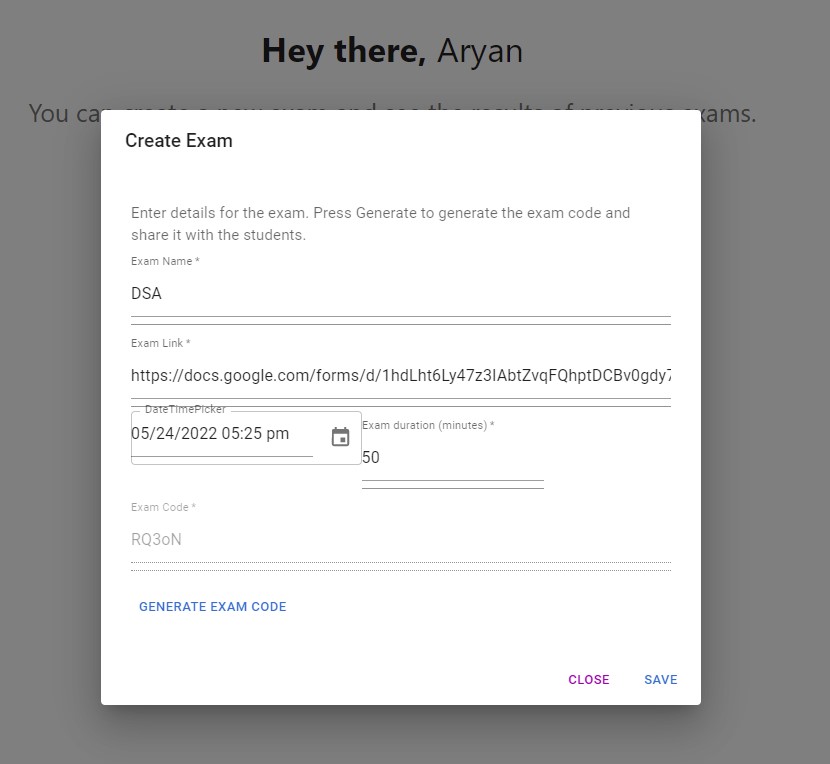Select the Google Forms link text

400,375
